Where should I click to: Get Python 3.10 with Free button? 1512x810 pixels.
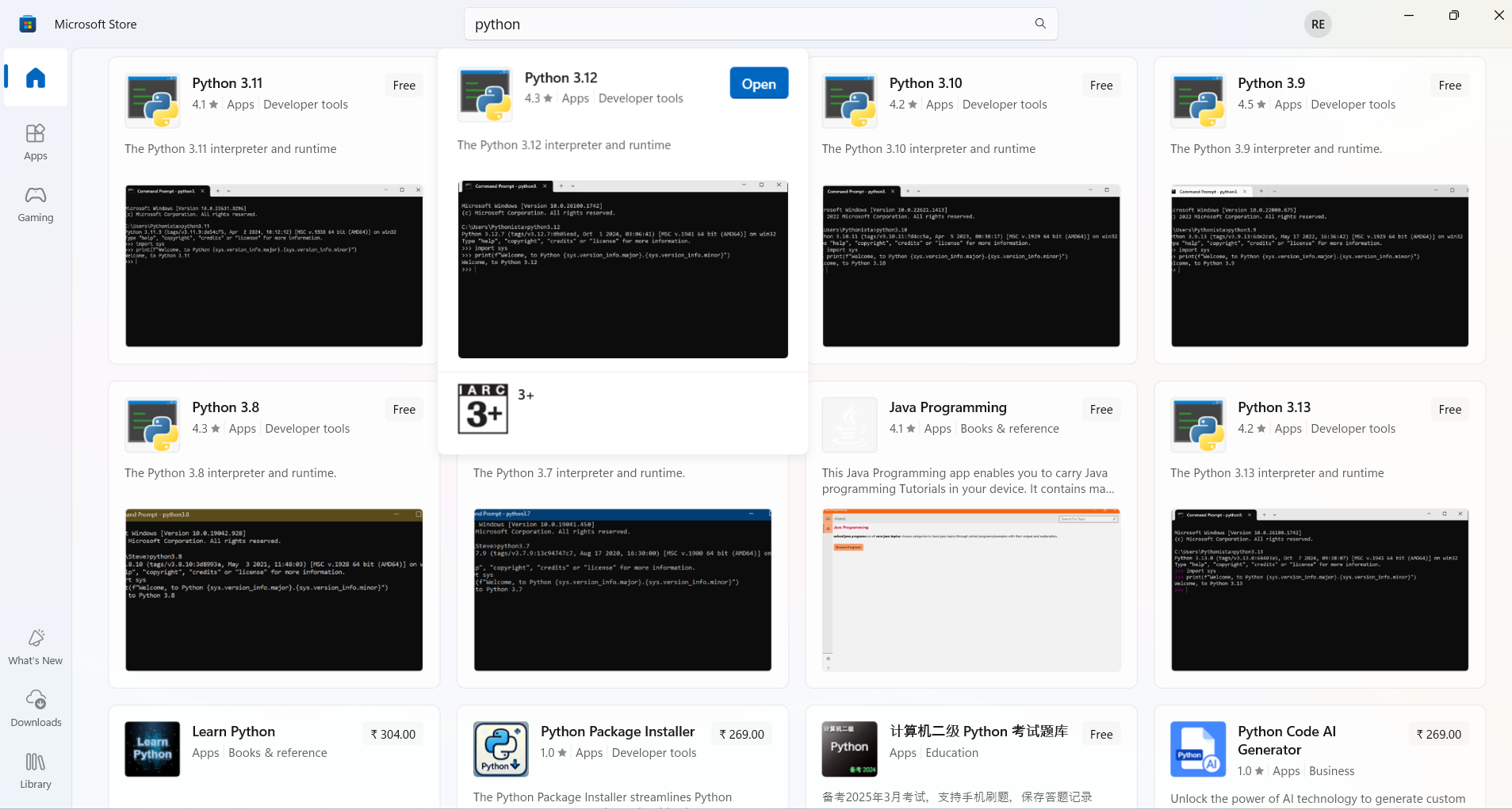tap(1101, 86)
